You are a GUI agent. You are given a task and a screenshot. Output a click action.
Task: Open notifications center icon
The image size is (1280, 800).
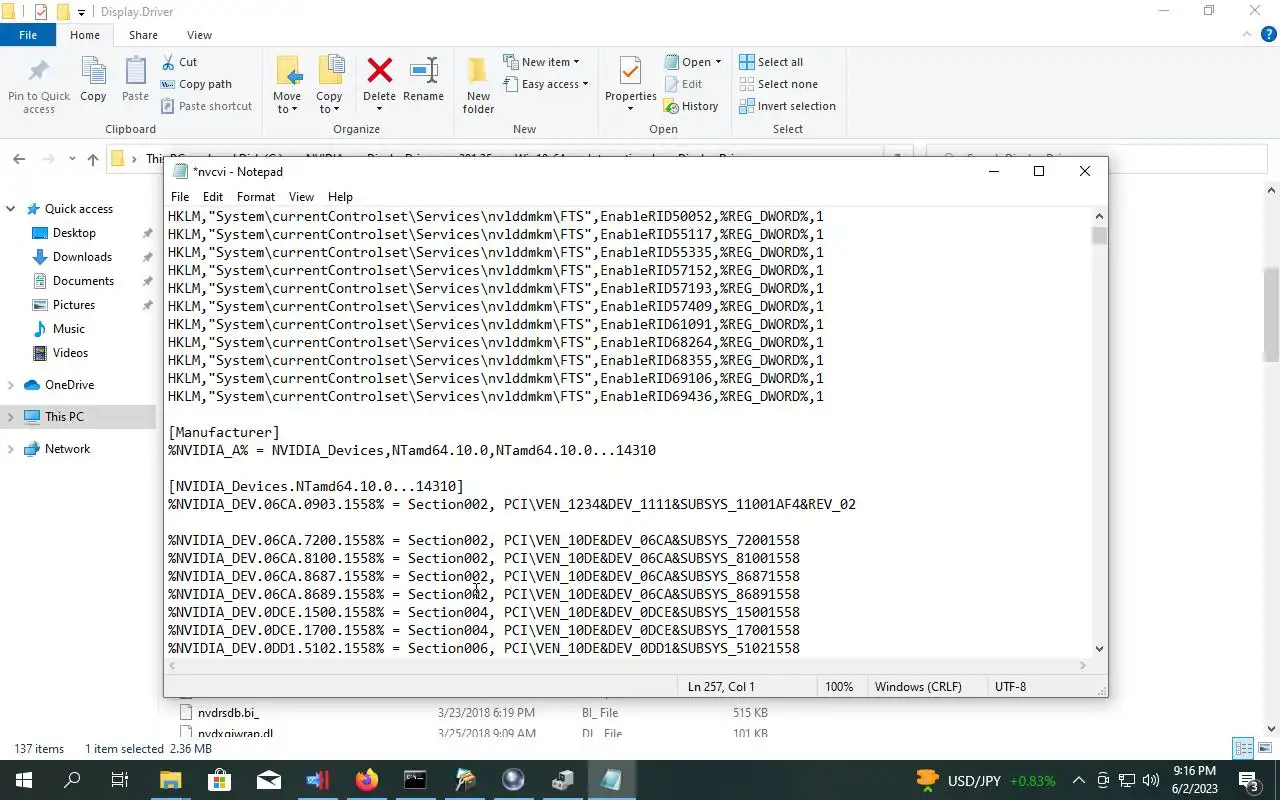tap(1249, 780)
